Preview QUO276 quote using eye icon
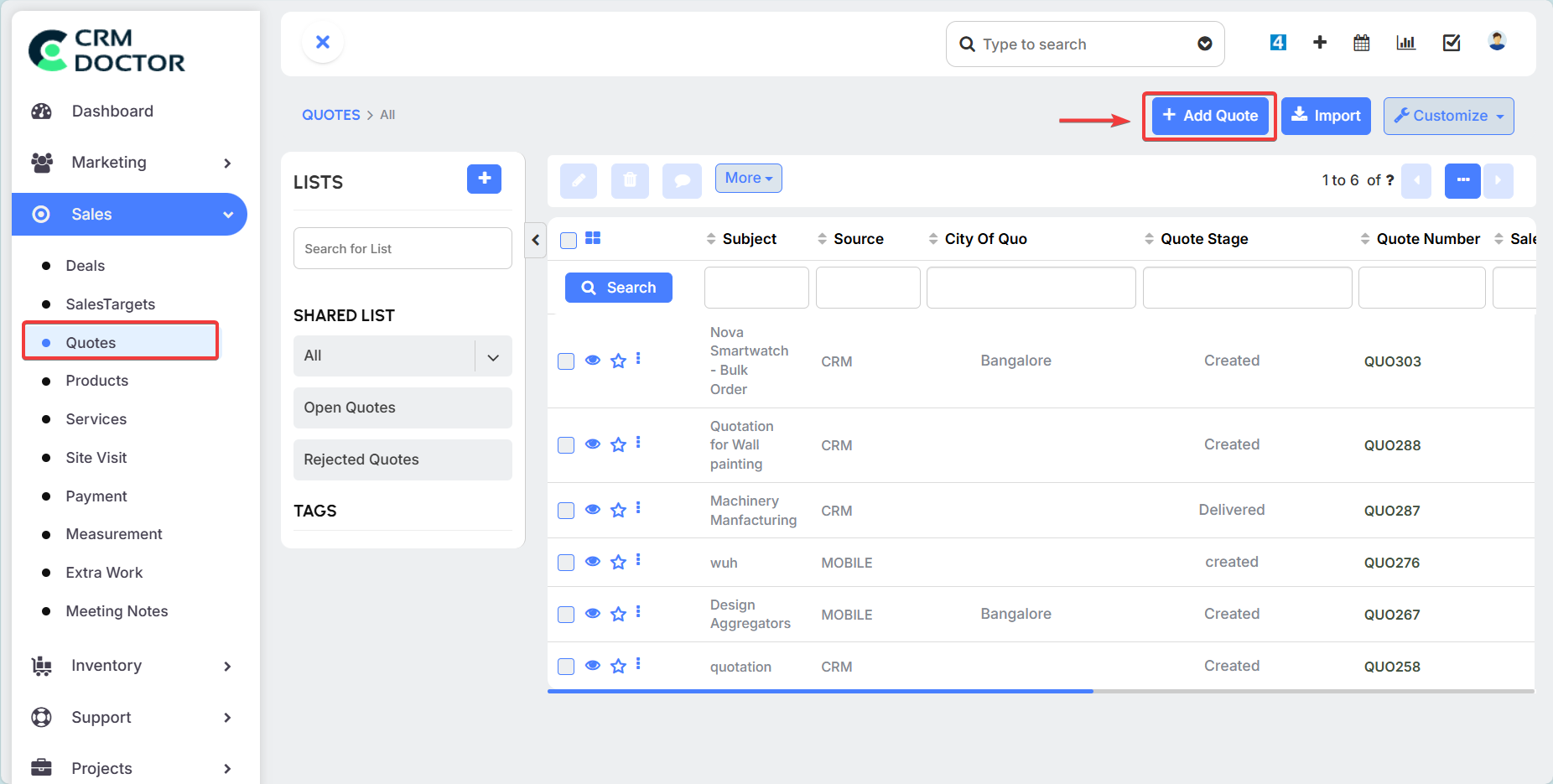The width and height of the screenshot is (1553, 784). 593,562
